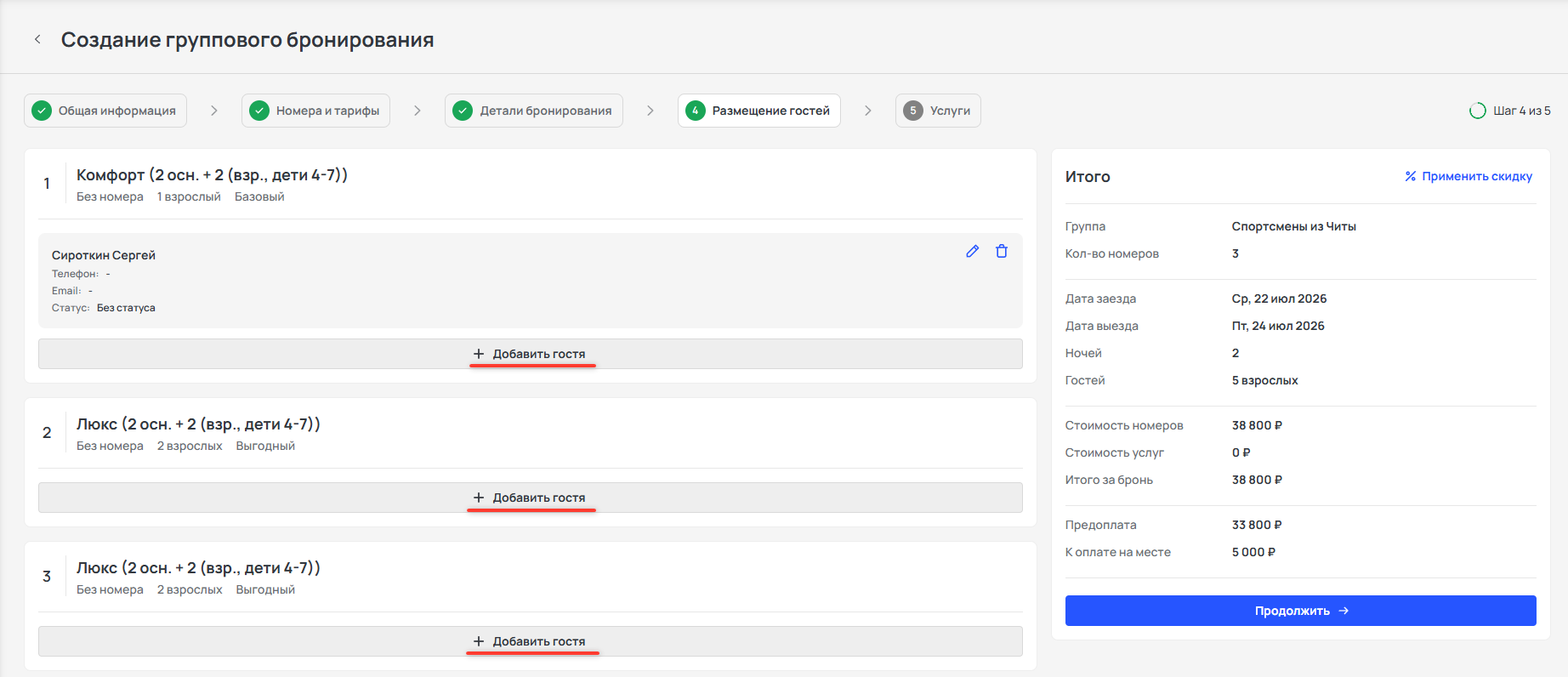
Task: Open Детали бронирования step
Action: coord(534,111)
